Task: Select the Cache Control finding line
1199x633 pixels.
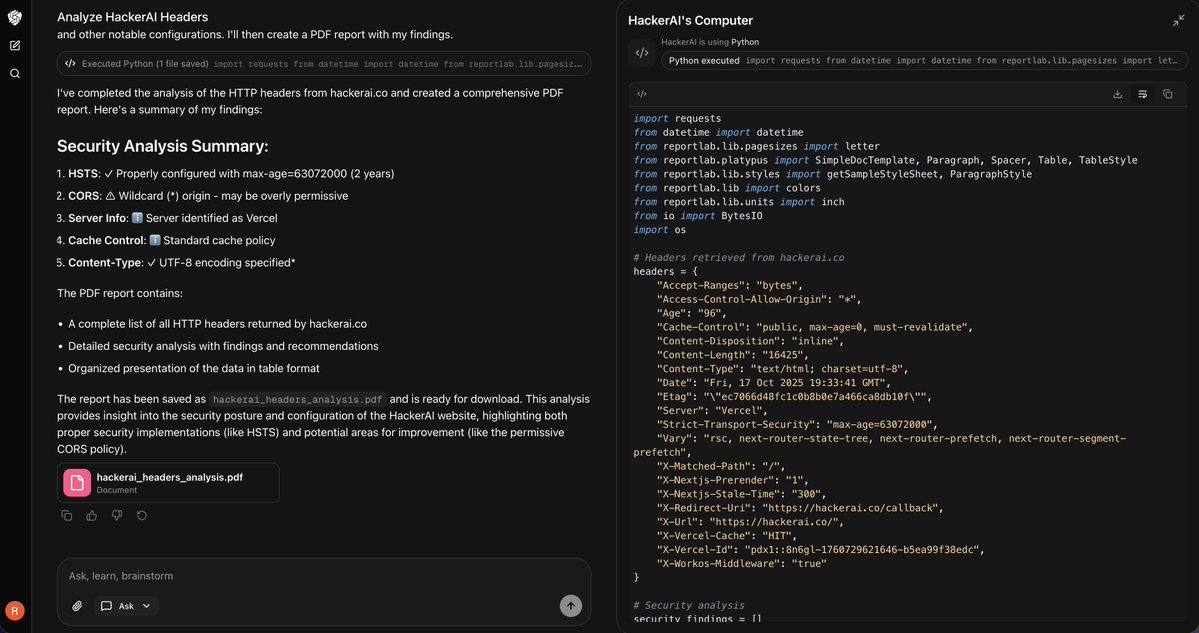Action: click(166, 240)
